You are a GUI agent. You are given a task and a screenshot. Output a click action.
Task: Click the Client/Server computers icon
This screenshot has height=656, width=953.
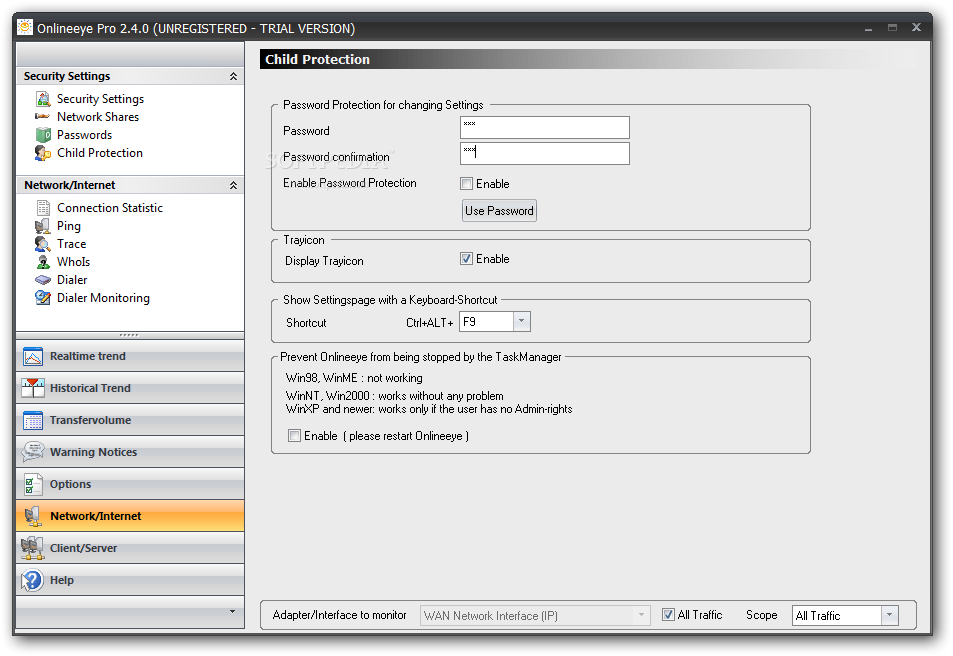[33, 548]
